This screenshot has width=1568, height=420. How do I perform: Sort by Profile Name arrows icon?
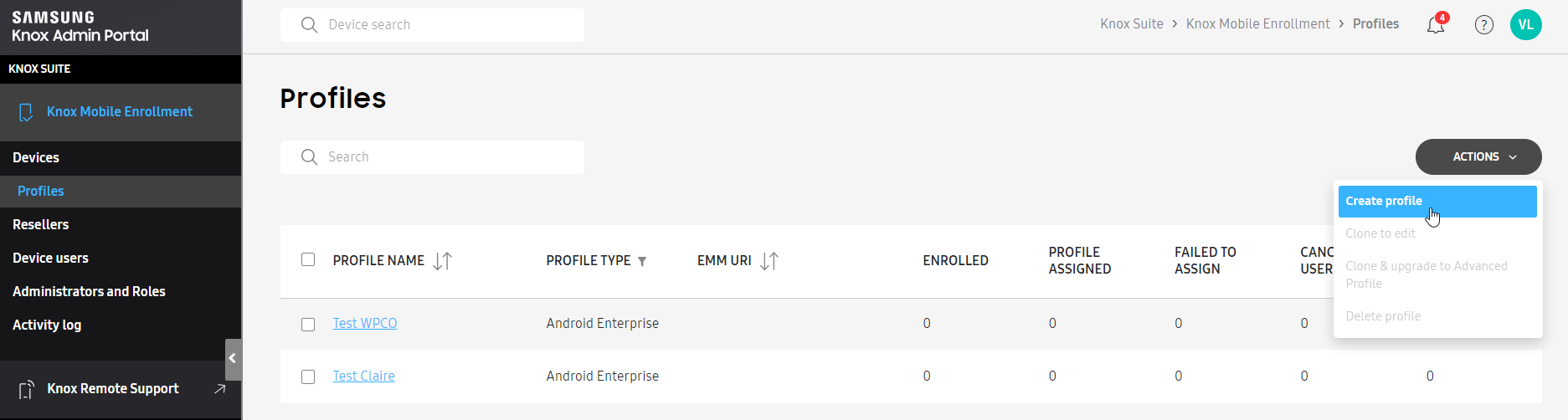point(442,261)
